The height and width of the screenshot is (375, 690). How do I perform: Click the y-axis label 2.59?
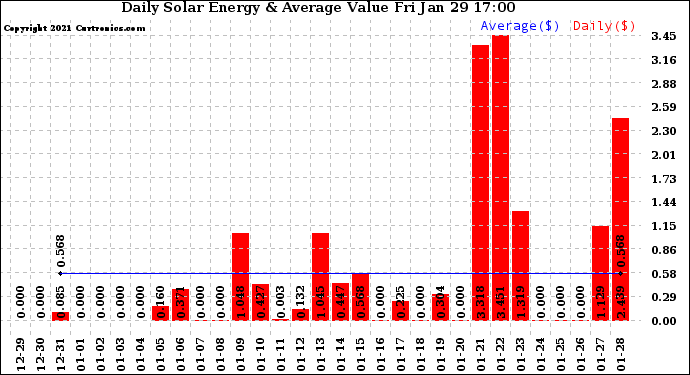coord(664,107)
